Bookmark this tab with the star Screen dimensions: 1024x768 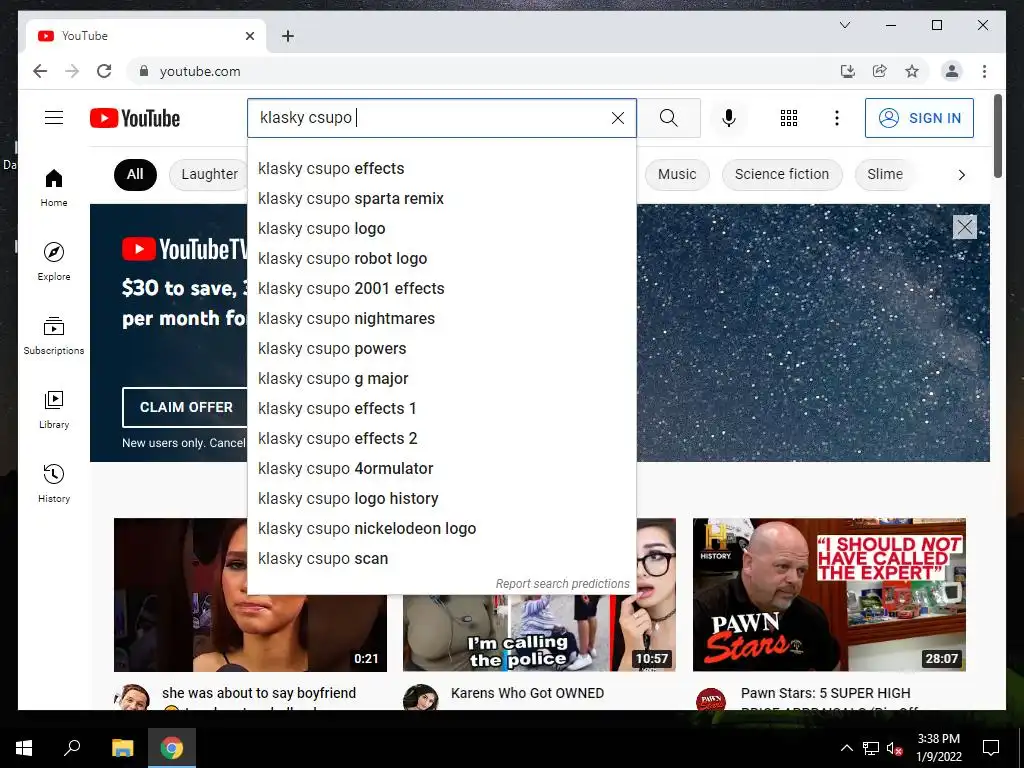[912, 71]
